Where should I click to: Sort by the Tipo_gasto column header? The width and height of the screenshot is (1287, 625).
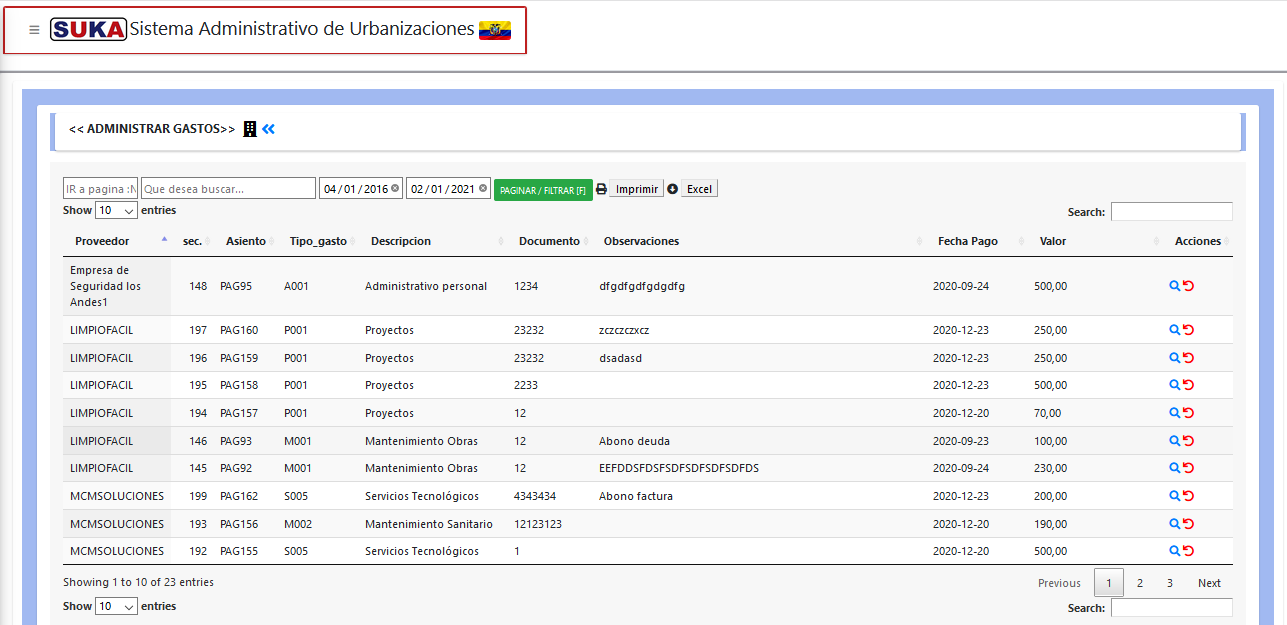[318, 241]
